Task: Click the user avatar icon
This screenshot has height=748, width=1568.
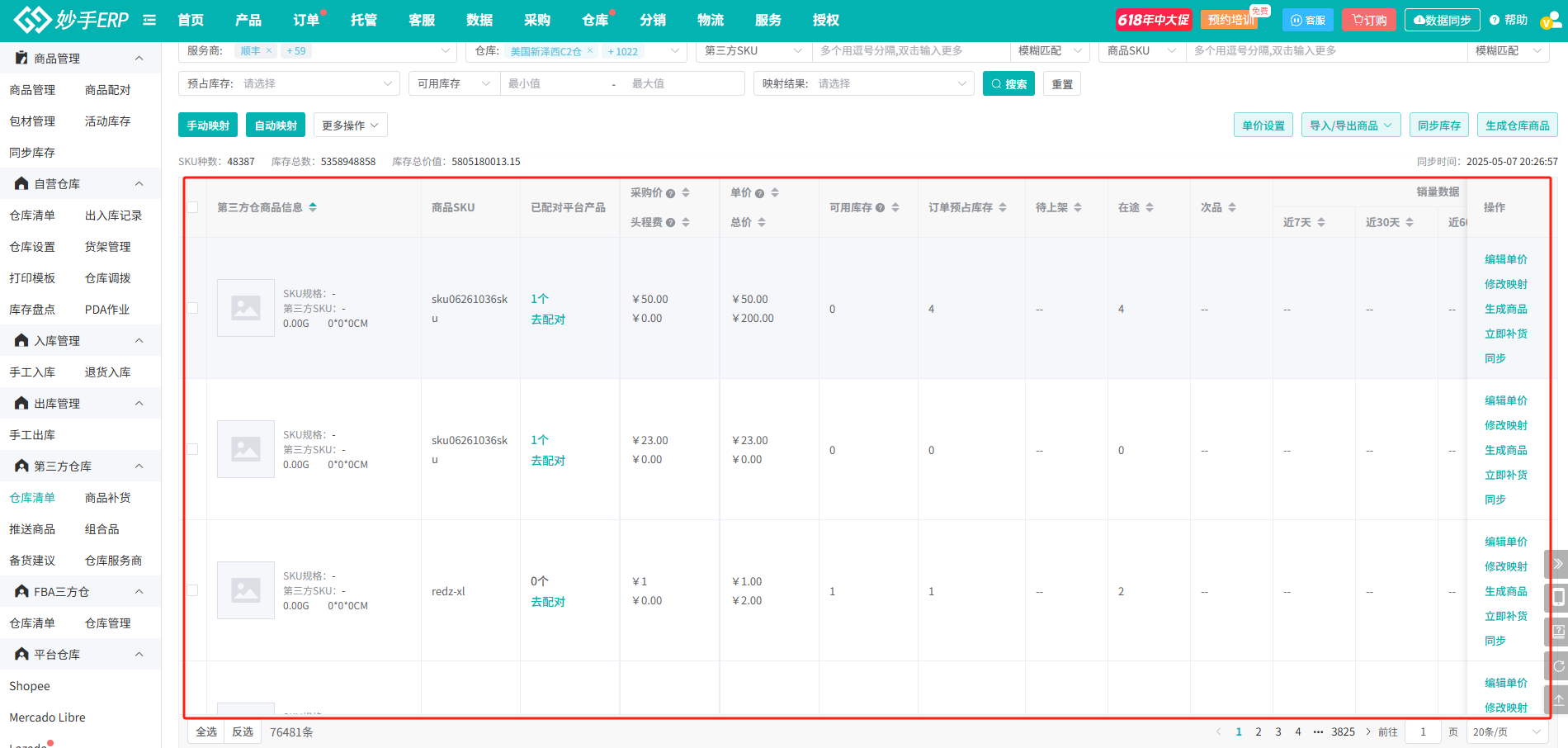Action: [x=1550, y=21]
